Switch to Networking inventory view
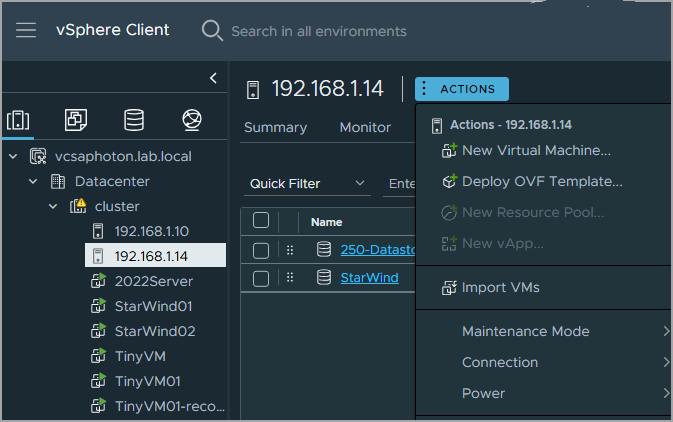Viewport: 673px width, 422px height. pyautogui.click(x=192, y=120)
